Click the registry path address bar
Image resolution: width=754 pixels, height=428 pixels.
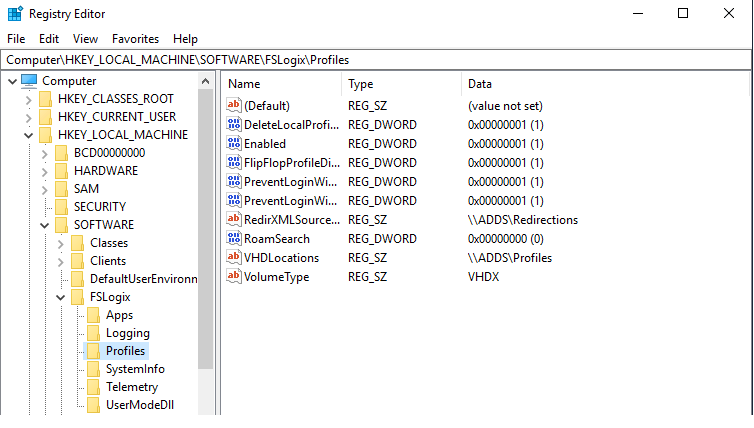point(376,60)
